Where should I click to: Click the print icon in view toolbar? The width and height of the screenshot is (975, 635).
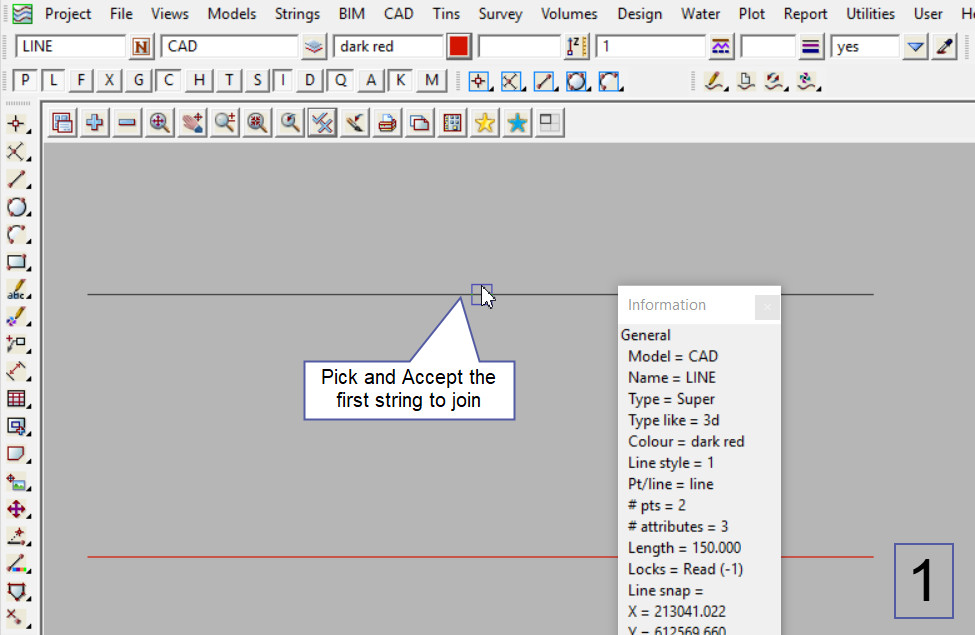pyautogui.click(x=386, y=123)
